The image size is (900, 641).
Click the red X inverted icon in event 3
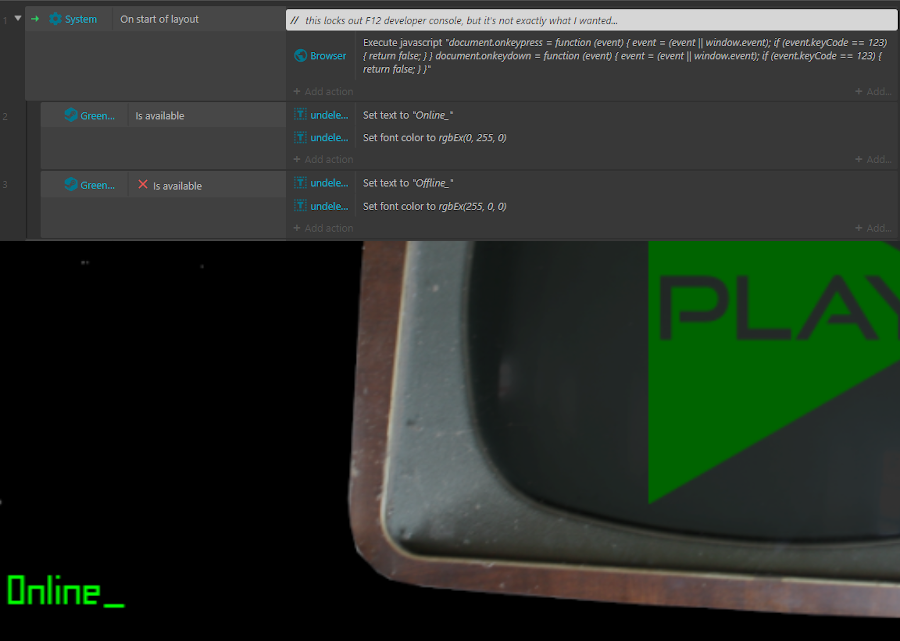[x=143, y=185]
